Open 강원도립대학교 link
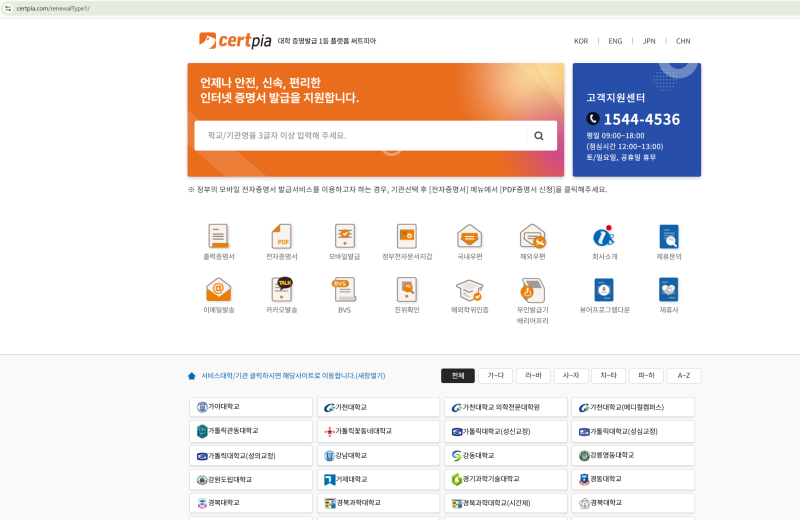 (251, 480)
